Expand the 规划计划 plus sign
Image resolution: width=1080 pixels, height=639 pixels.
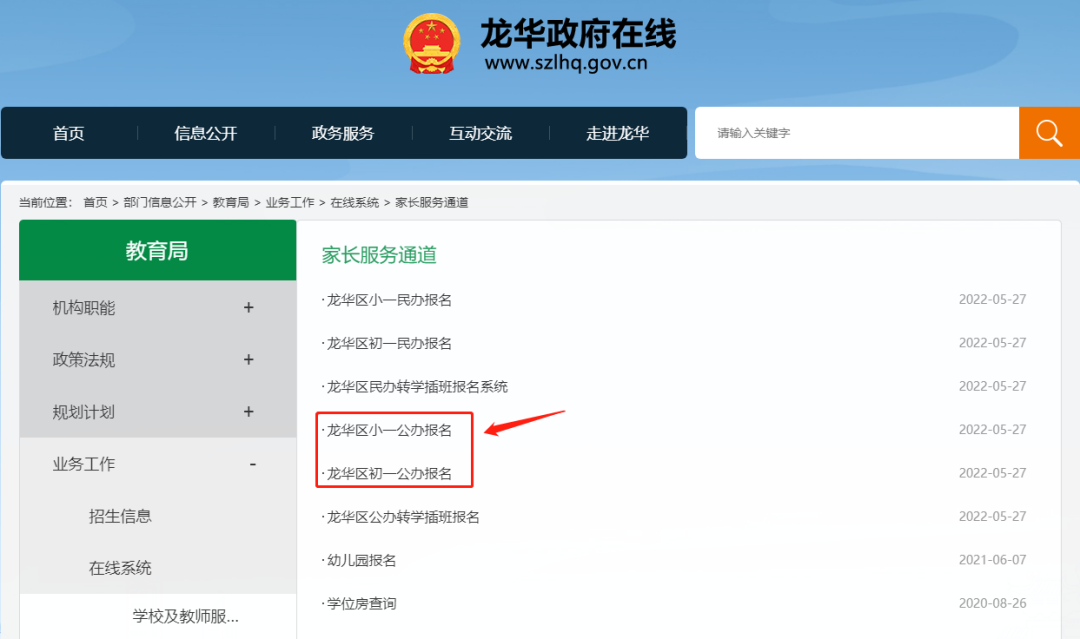pyautogui.click(x=249, y=412)
